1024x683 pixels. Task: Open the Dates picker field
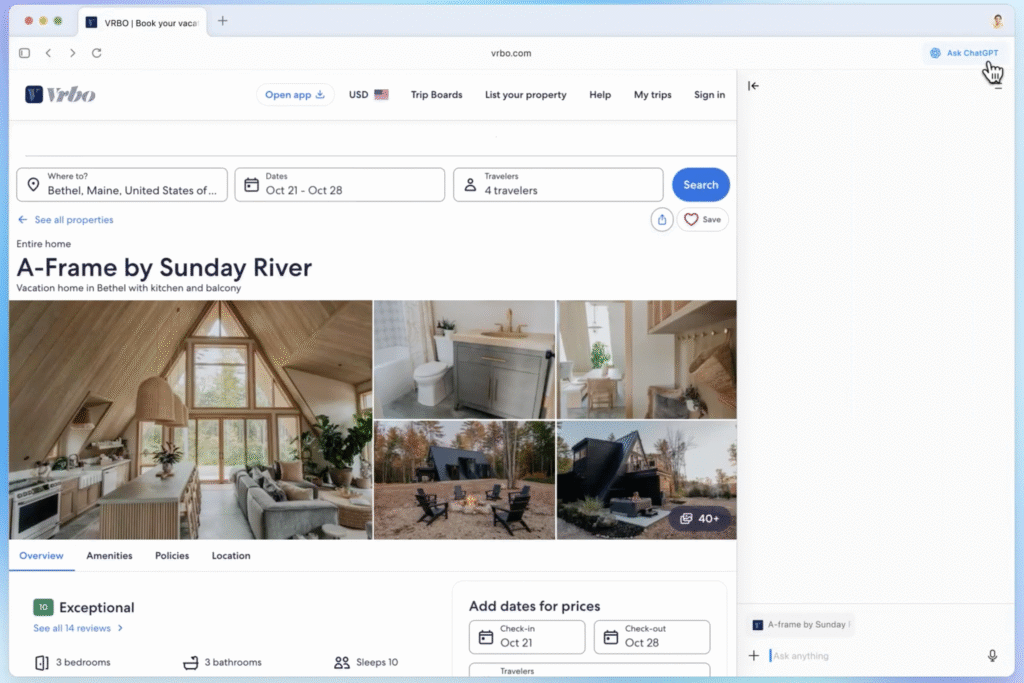[340, 185]
